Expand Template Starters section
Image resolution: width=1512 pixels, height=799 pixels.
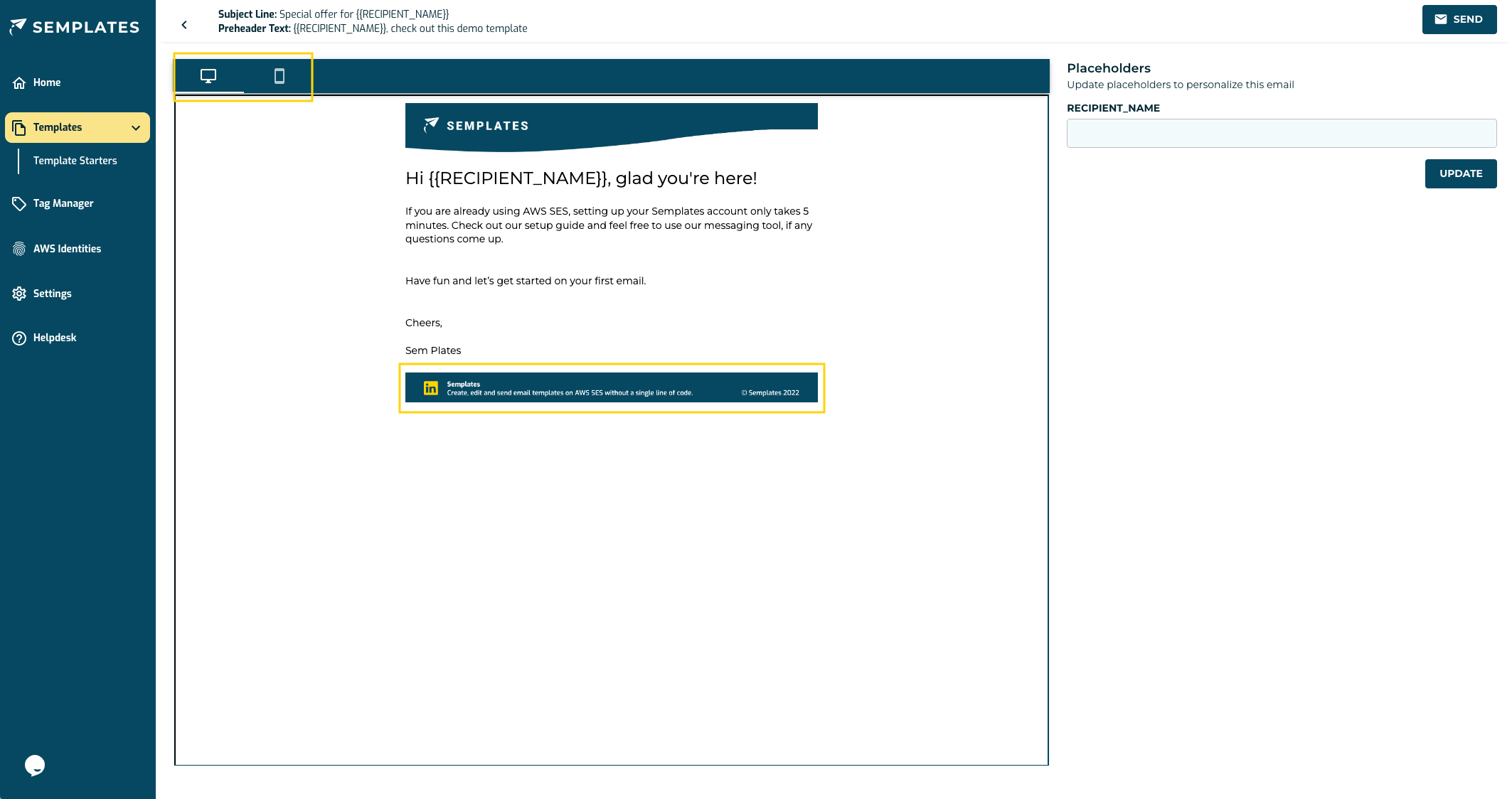coord(75,161)
